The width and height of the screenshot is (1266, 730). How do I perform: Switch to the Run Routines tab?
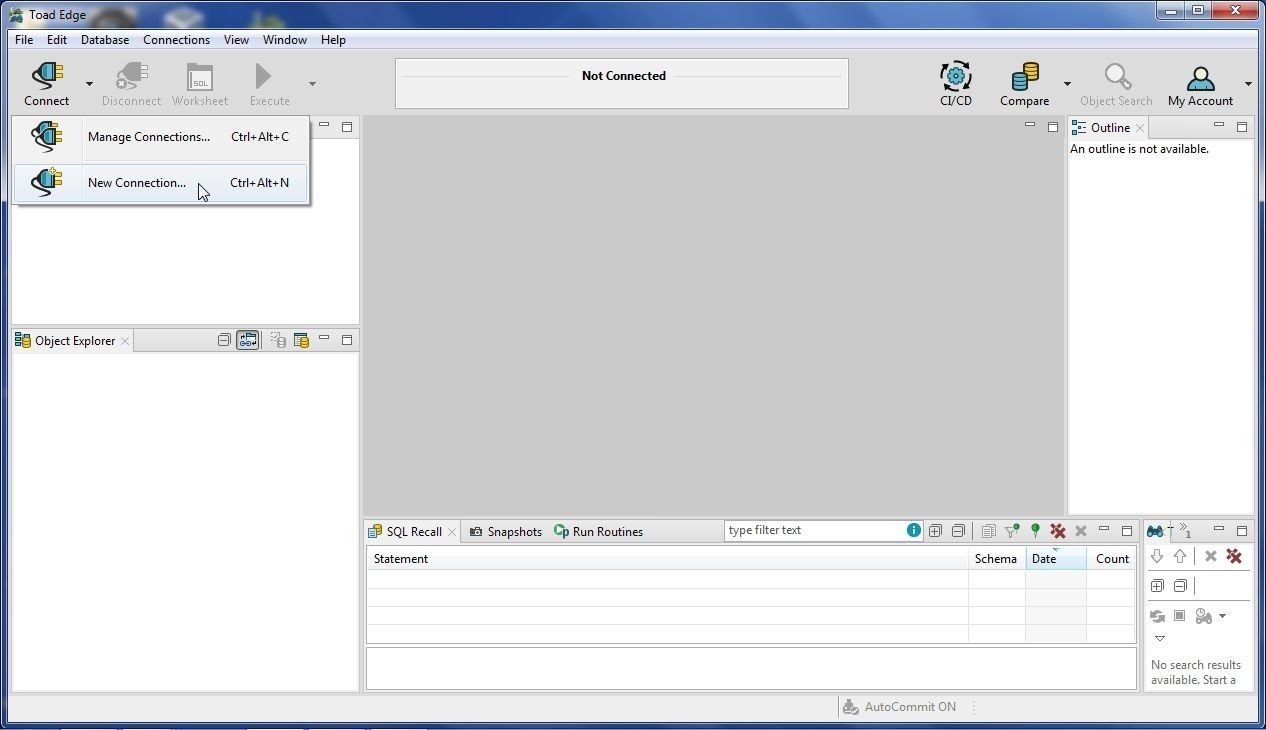coord(599,532)
